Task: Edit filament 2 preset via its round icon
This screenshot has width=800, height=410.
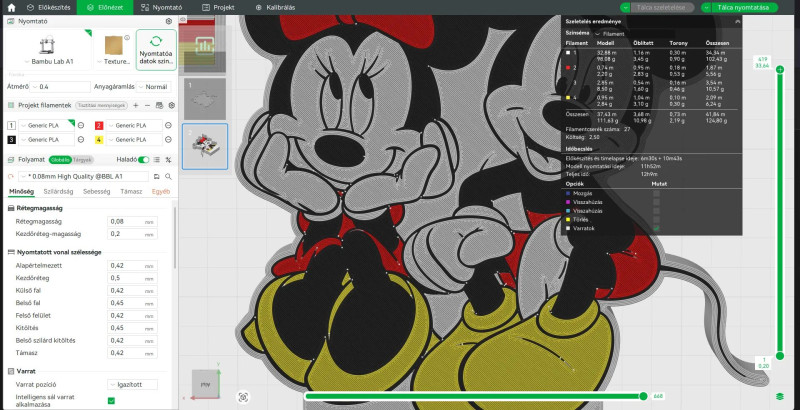Action: click(168, 125)
